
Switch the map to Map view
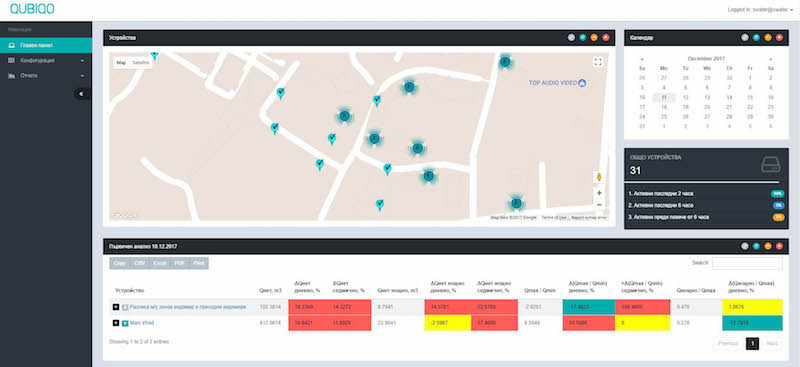click(121, 62)
